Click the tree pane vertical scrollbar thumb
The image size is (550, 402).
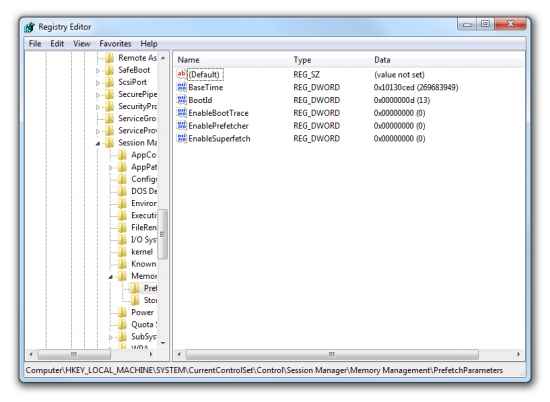point(162,234)
